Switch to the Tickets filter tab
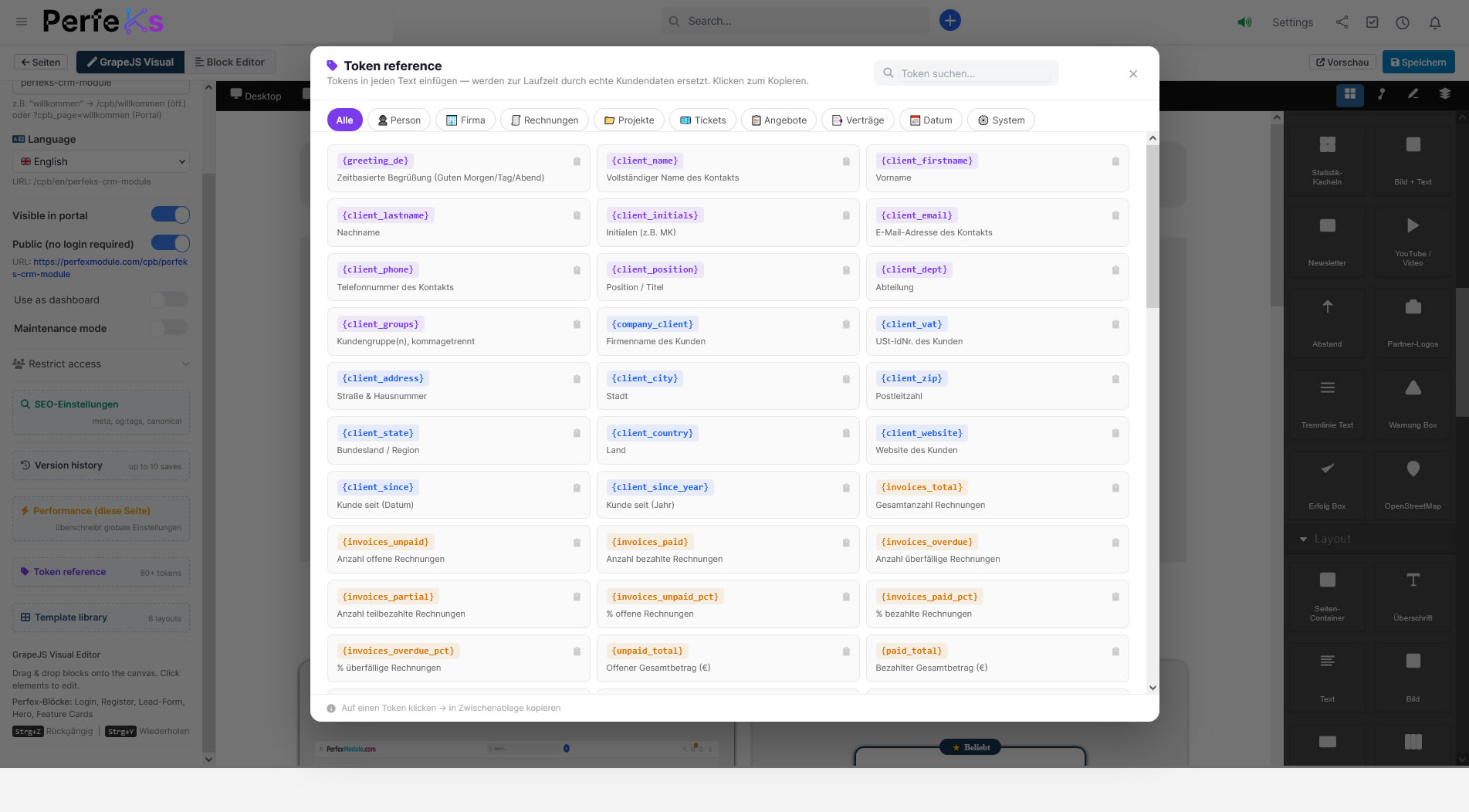 pyautogui.click(x=702, y=120)
